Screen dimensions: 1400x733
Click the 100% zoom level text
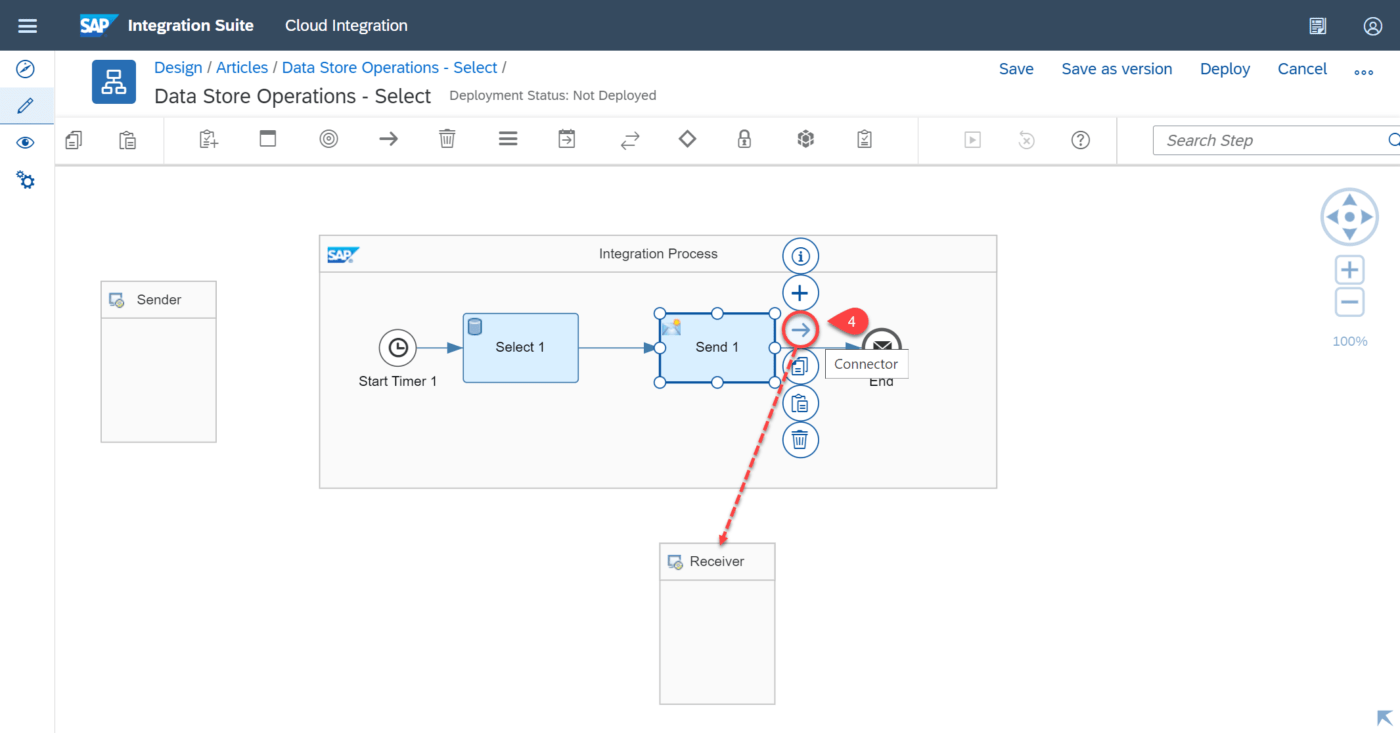pos(1350,341)
